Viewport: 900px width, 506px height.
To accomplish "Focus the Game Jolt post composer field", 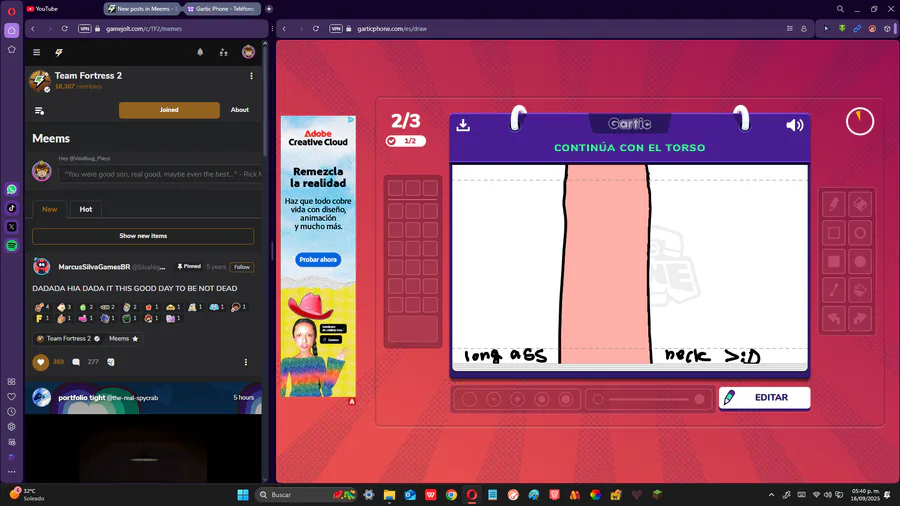I will coord(160,174).
